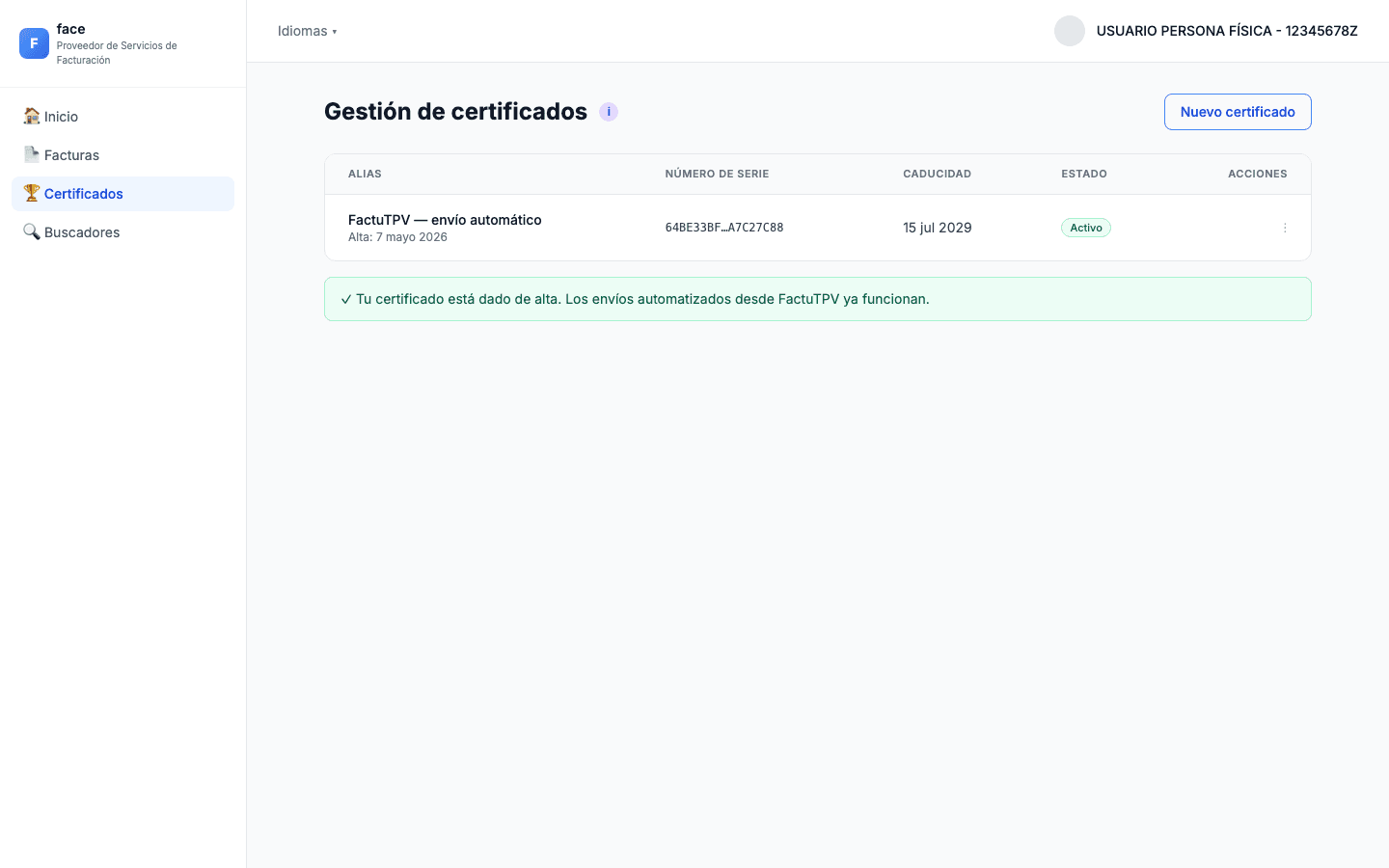Image resolution: width=1389 pixels, height=868 pixels.
Task: Open Buscadores in the sidebar
Action: click(123, 232)
